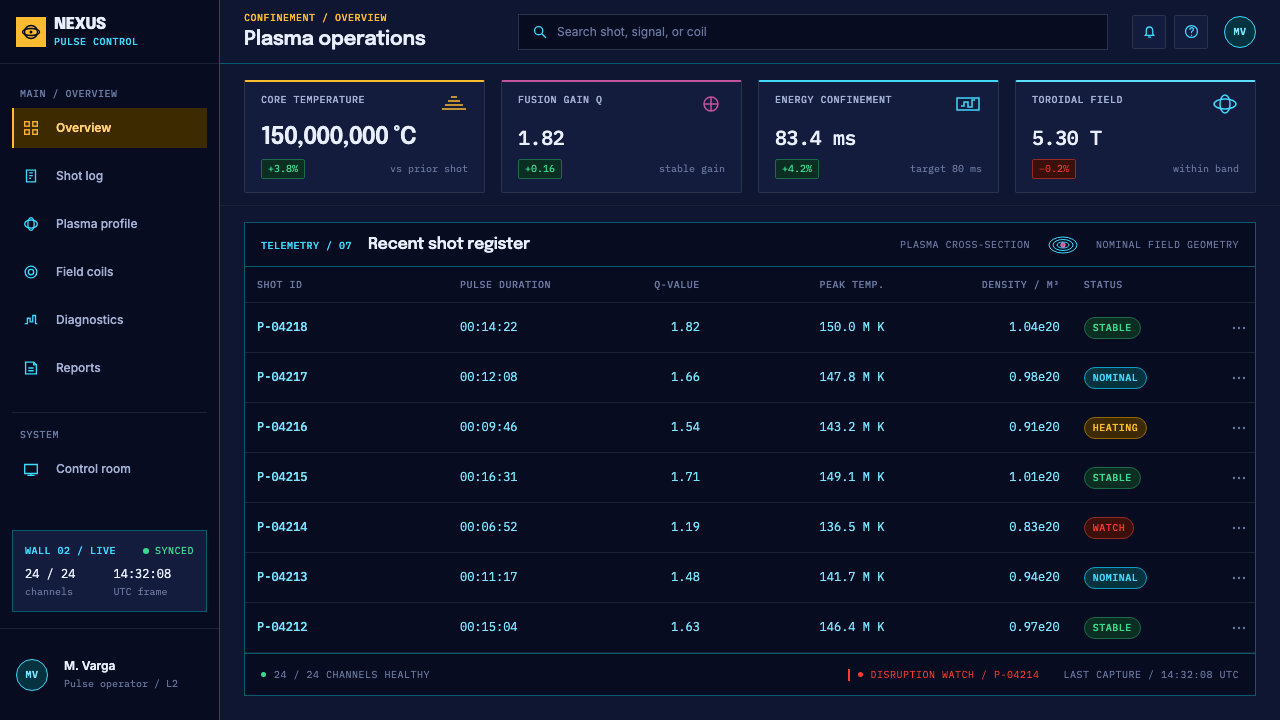
Task: Click the +3.8% change badge
Action: tap(283, 169)
